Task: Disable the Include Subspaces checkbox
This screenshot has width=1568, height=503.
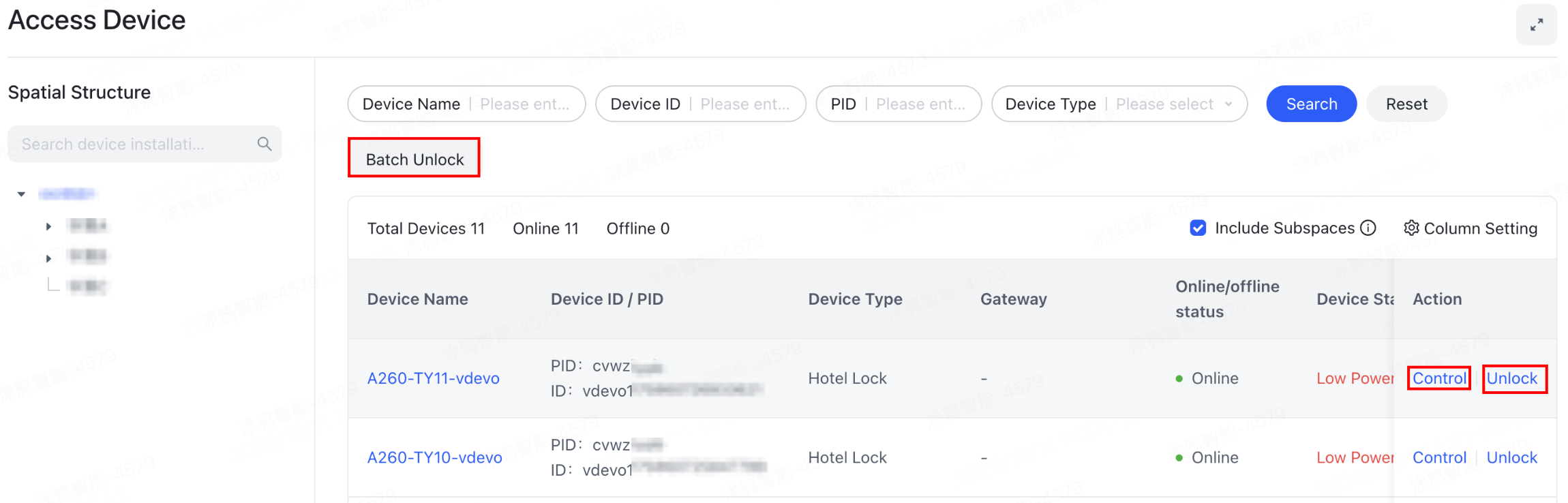Action: click(1198, 228)
